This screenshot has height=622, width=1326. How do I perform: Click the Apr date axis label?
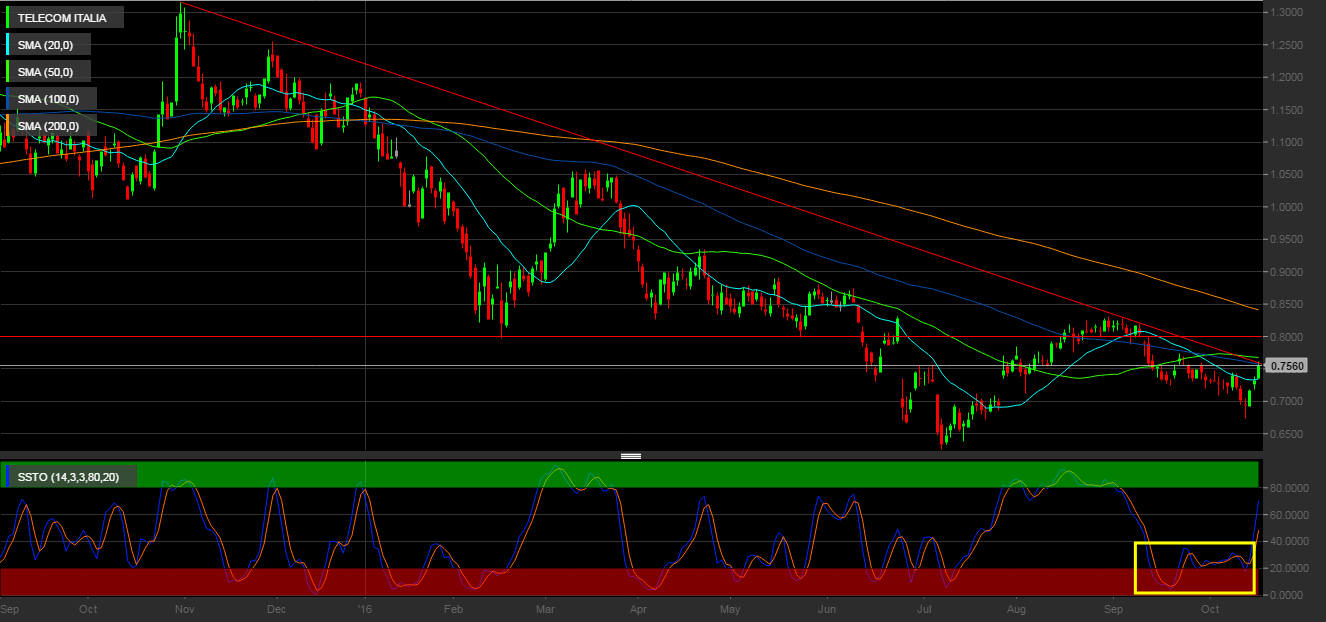pos(637,608)
